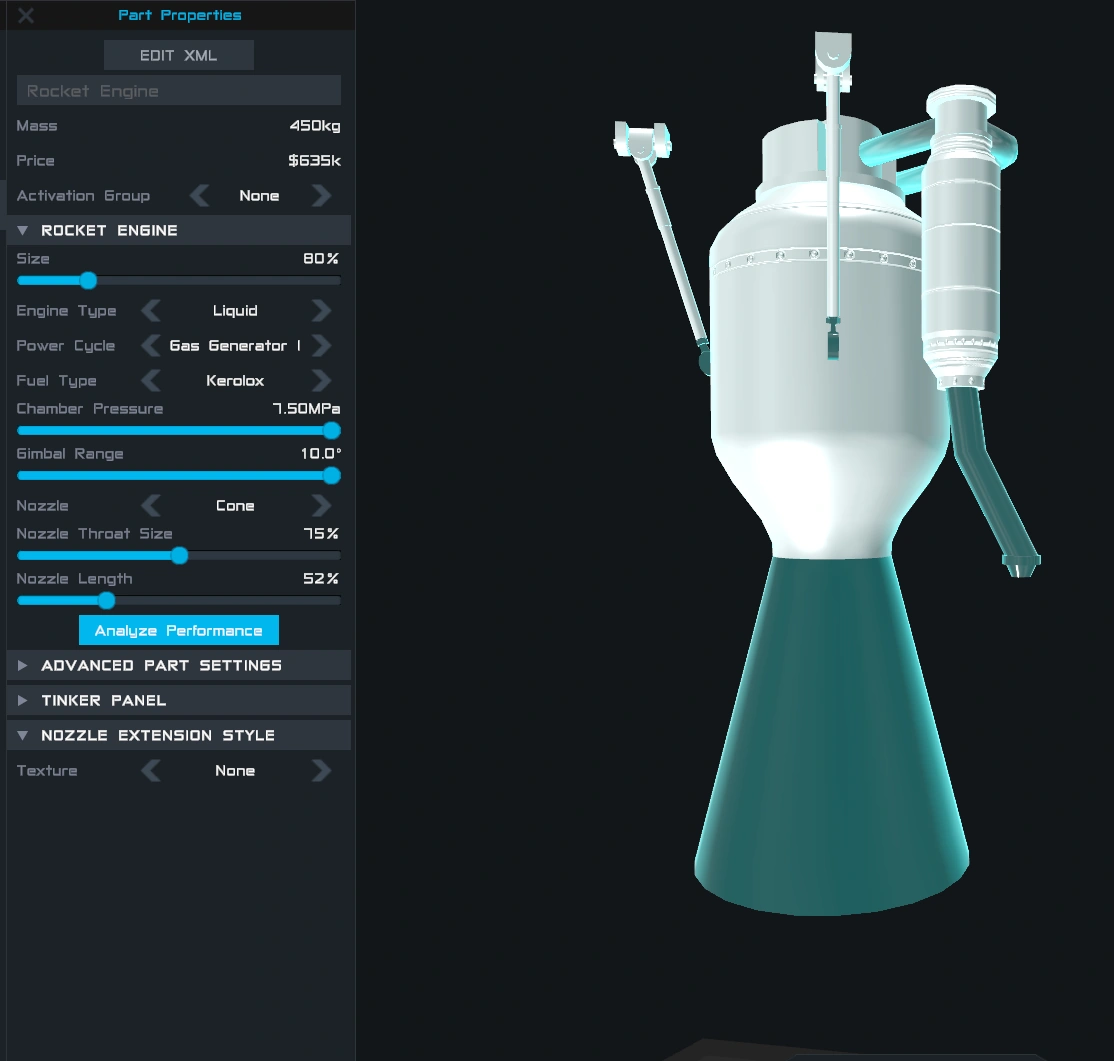Click the previous Activation Group arrow
1114x1061 pixels.
click(x=198, y=196)
